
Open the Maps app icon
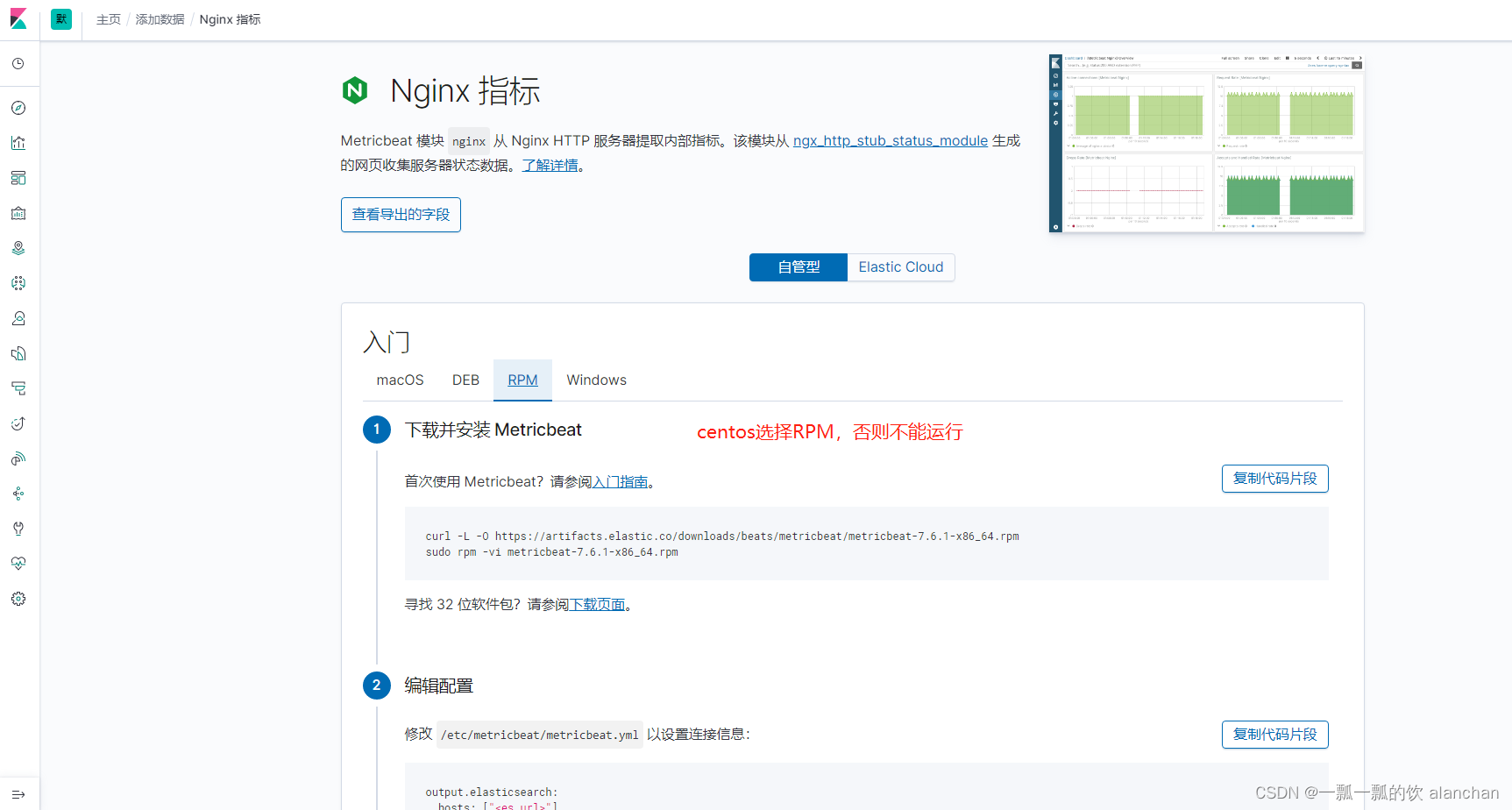(18, 247)
